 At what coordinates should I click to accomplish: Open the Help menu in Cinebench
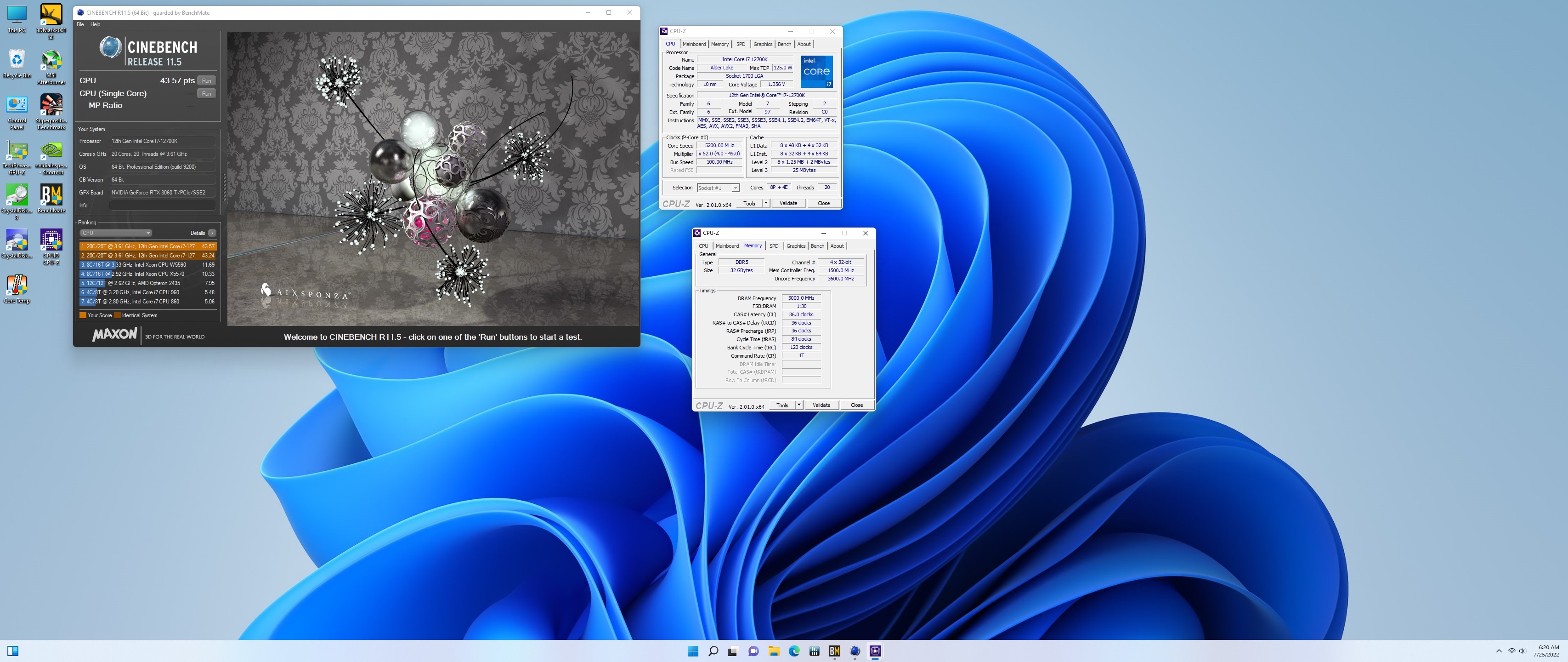click(95, 24)
